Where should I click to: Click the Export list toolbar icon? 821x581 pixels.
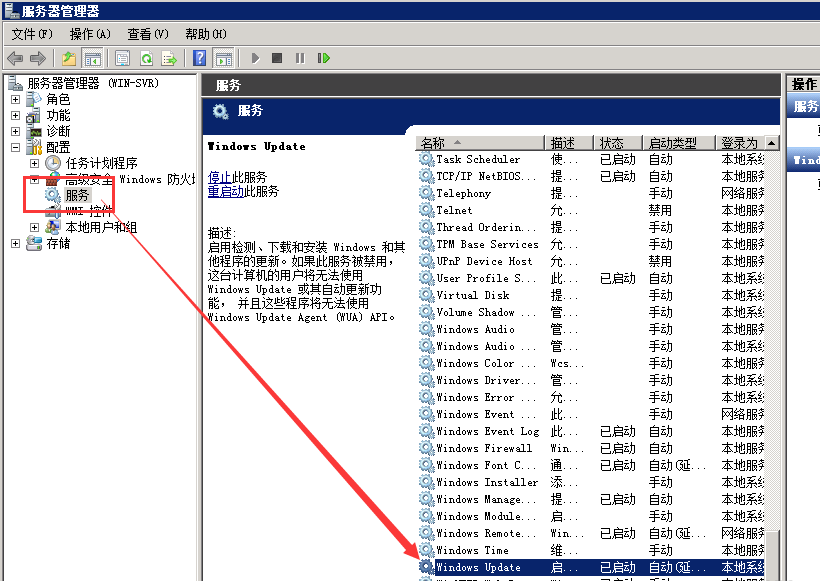point(169,59)
